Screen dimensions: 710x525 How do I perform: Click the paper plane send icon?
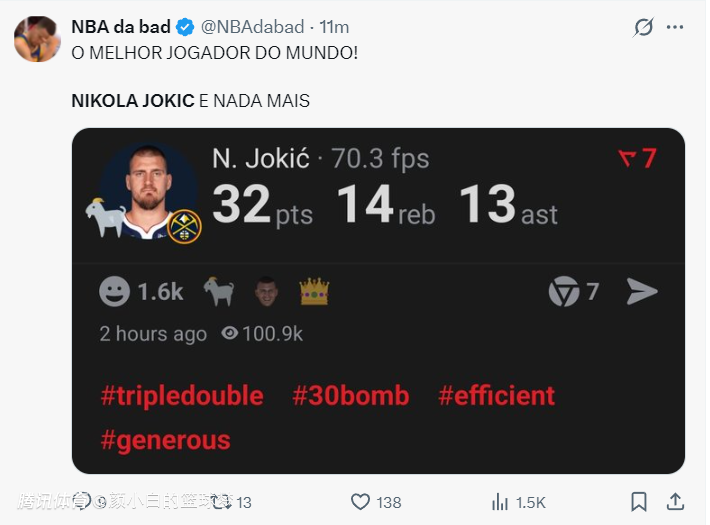(x=642, y=291)
